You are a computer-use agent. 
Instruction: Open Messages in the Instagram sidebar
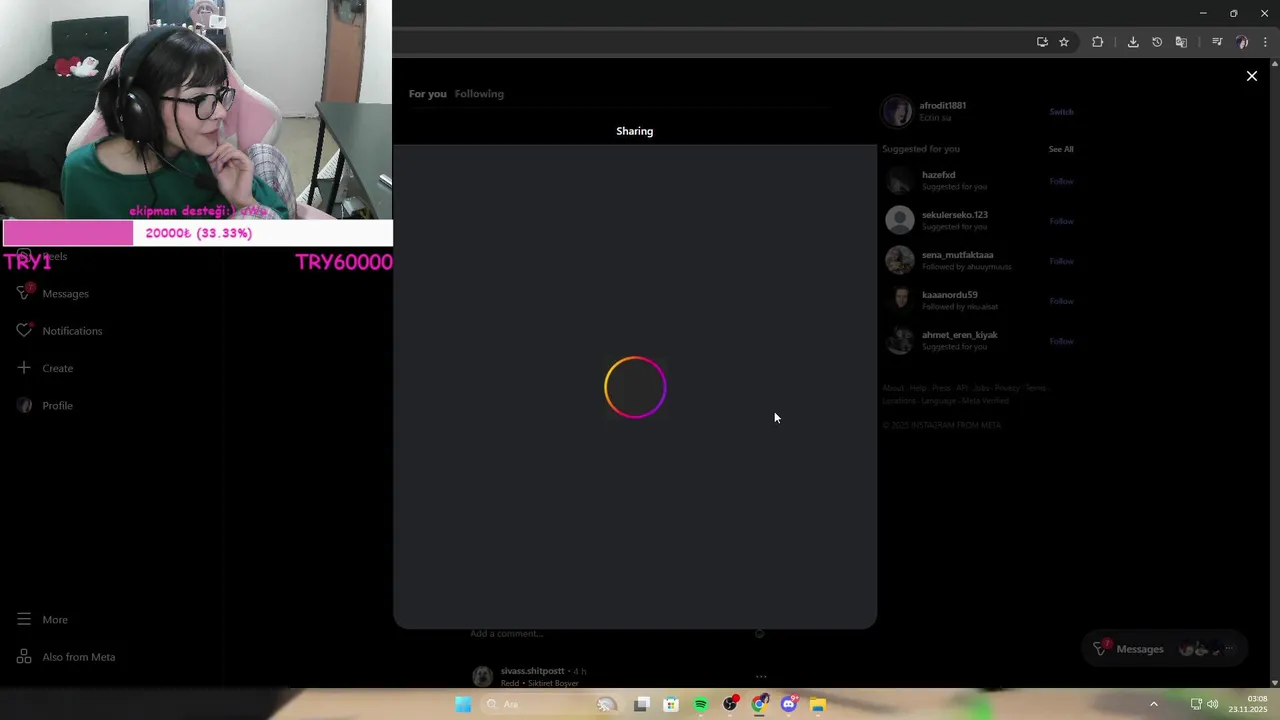pos(54,293)
